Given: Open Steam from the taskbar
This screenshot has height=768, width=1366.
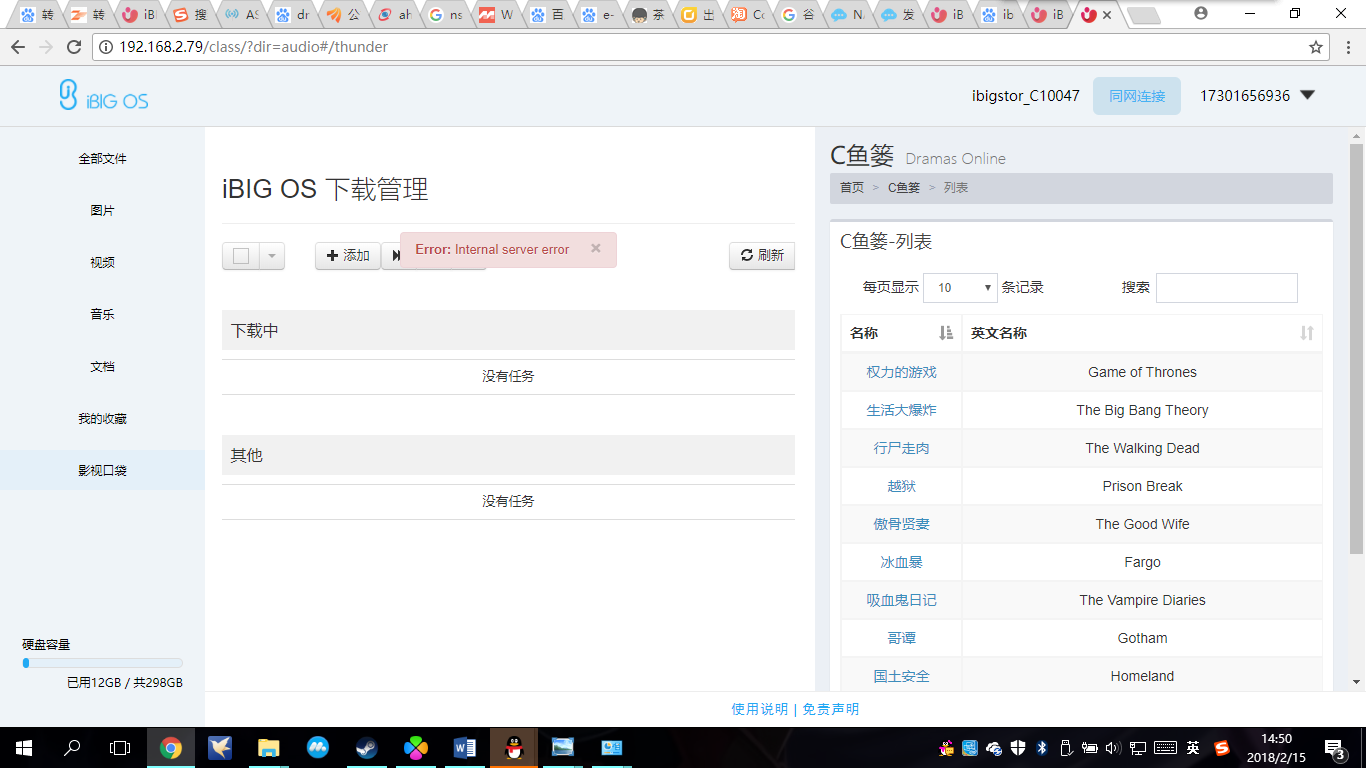Looking at the screenshot, I should pos(366,747).
